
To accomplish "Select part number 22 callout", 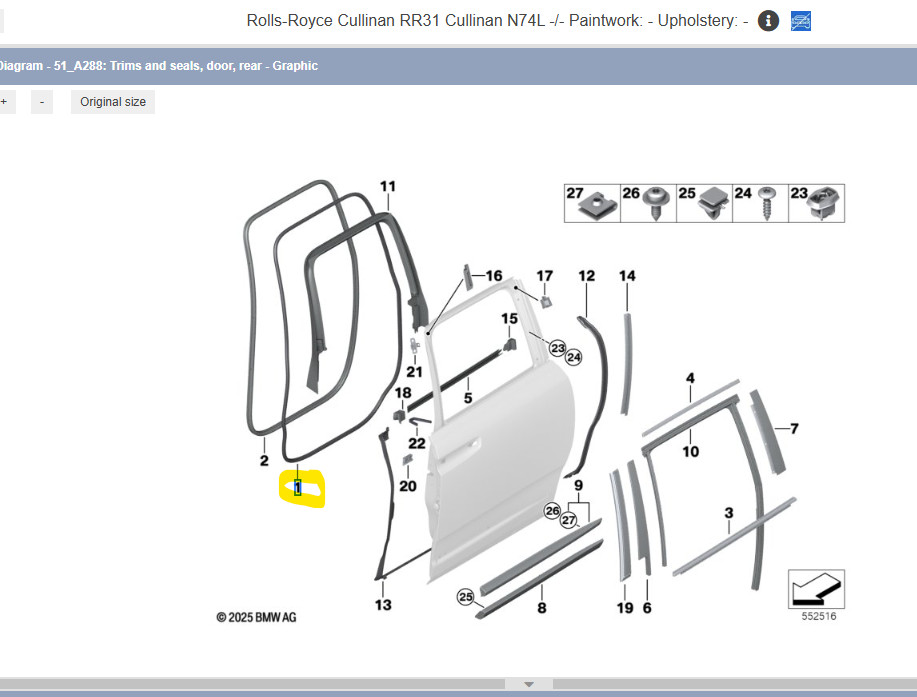I will pos(417,443).
